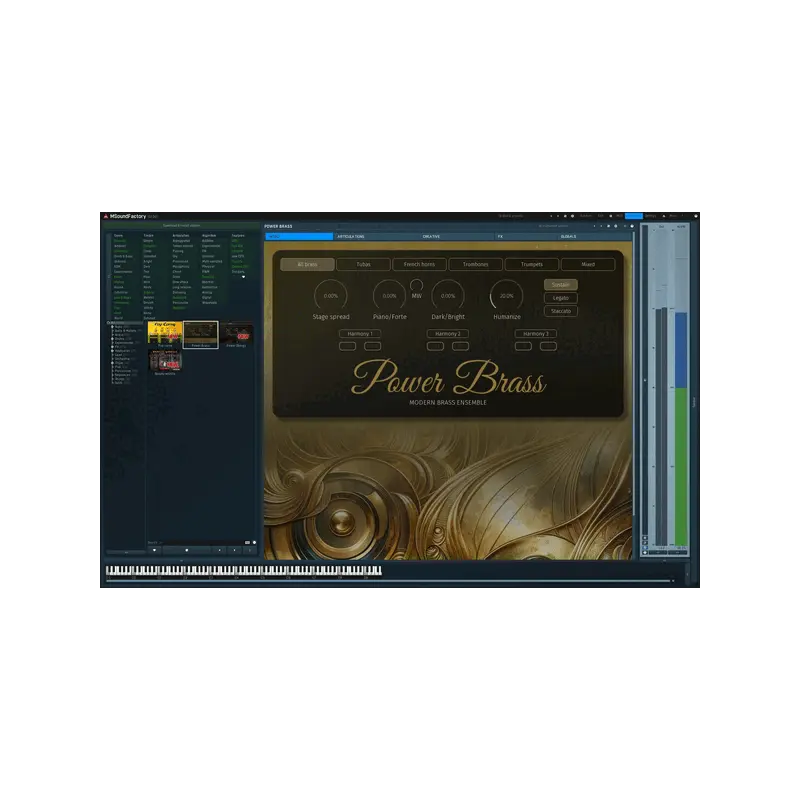
Task: Click the Harmony 3 button
Action: click(536, 334)
